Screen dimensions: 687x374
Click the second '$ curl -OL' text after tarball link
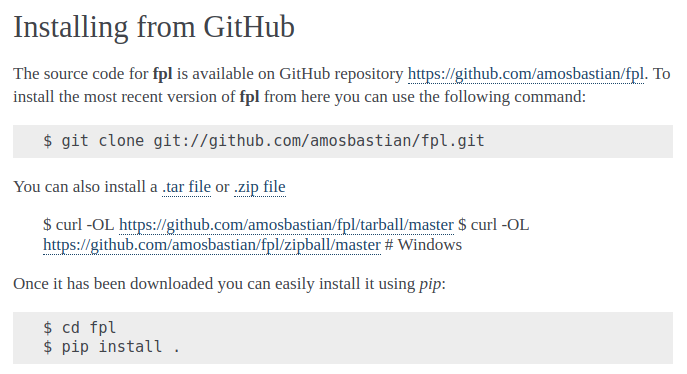tap(493, 225)
